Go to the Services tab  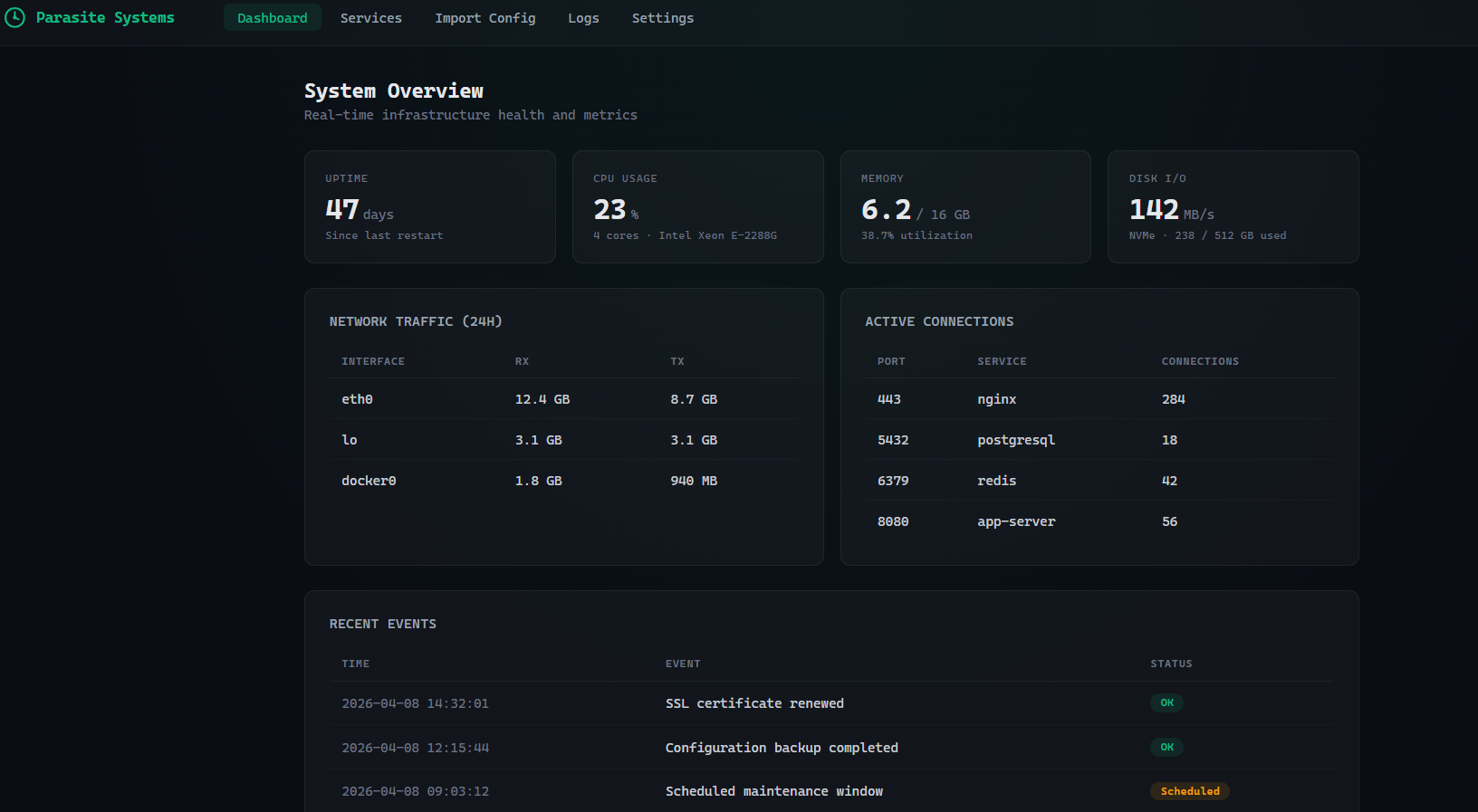tap(371, 18)
